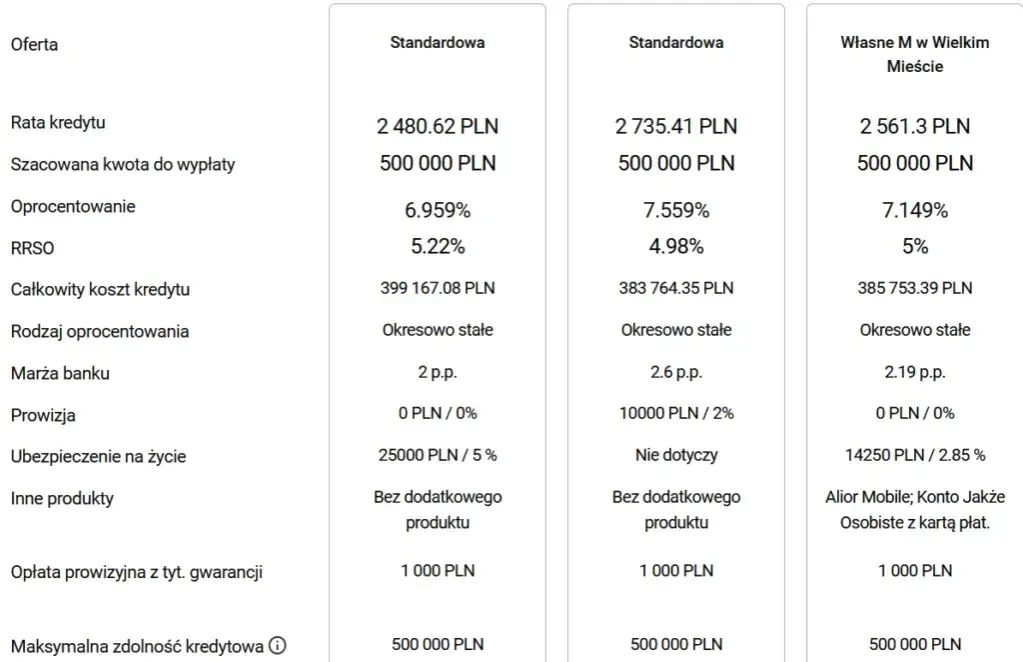Click the 2 735.41 PLN installment amount
The height and width of the screenshot is (662, 1023).
tap(676, 126)
